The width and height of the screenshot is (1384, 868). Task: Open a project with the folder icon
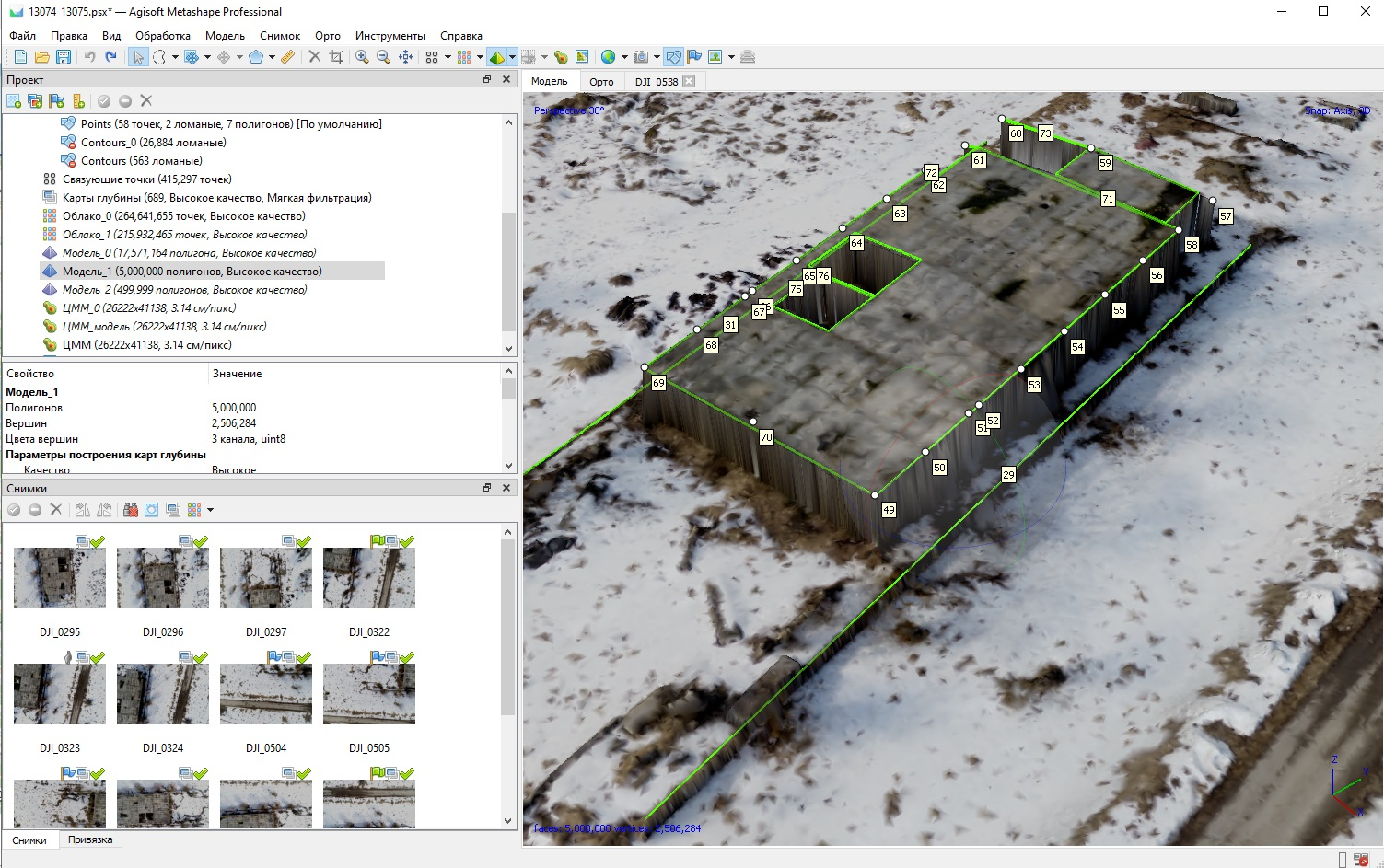(x=41, y=57)
